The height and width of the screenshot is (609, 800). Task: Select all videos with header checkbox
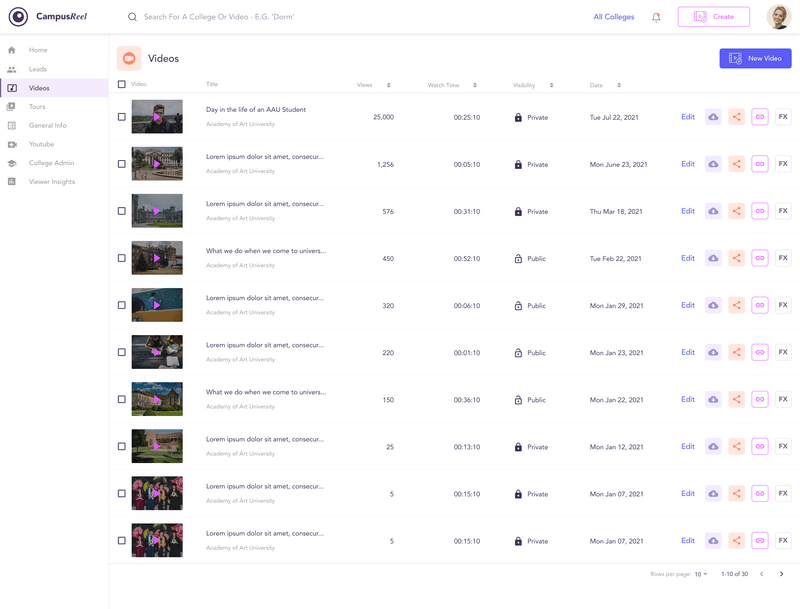[x=122, y=85]
